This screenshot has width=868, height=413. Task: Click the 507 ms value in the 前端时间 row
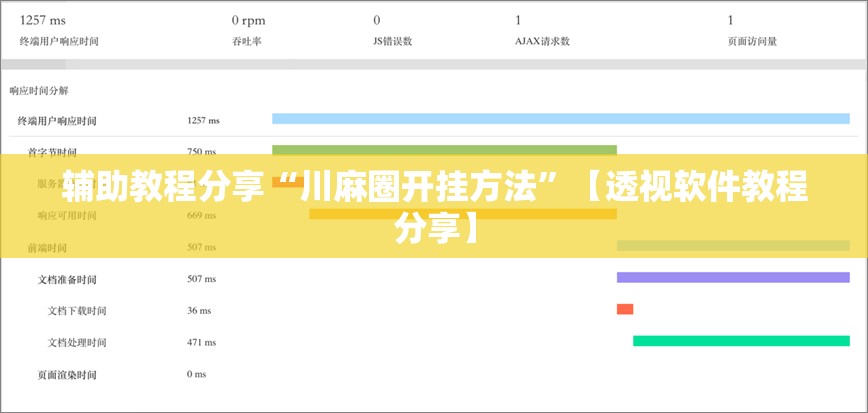[x=202, y=247]
